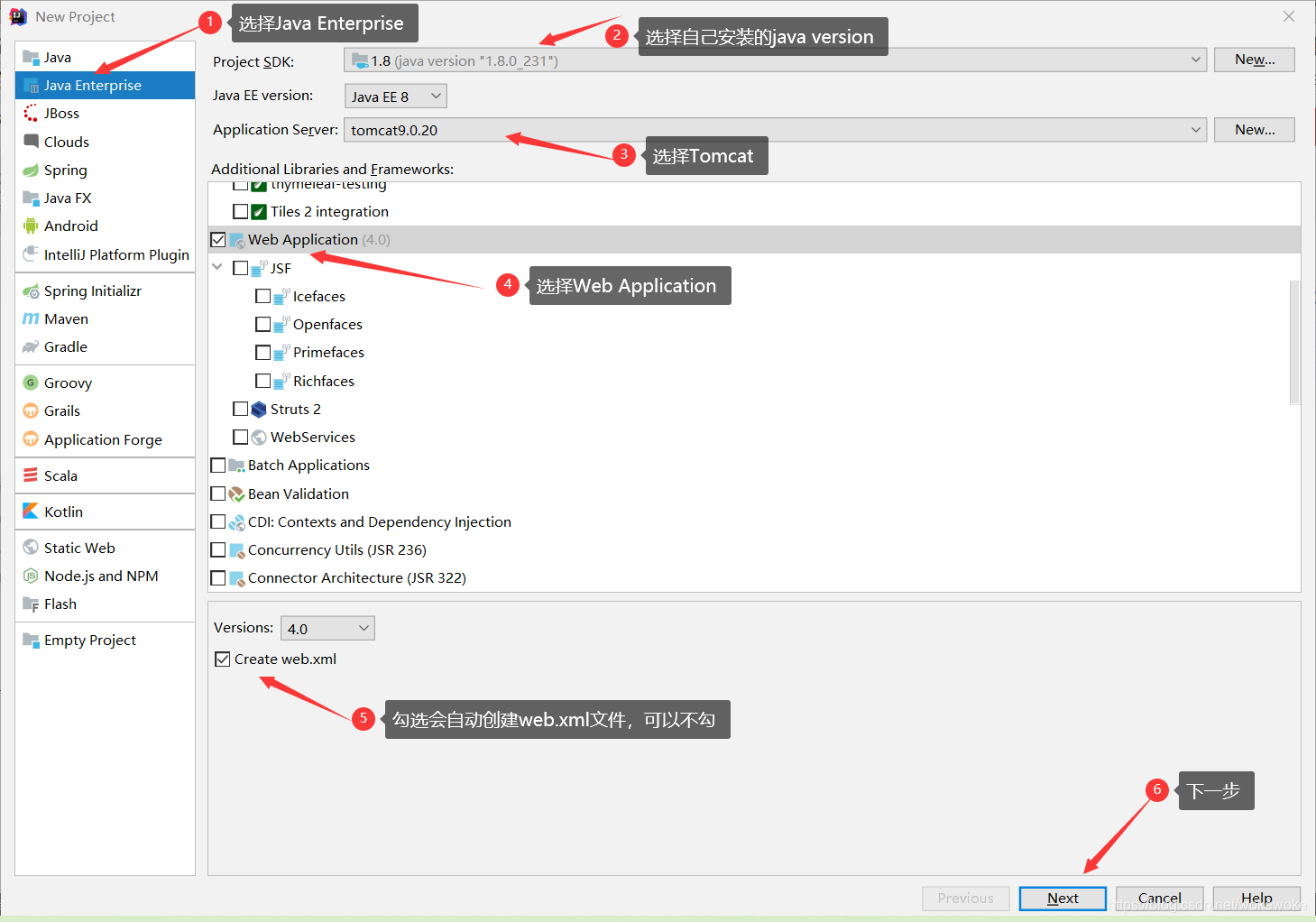Select the Flash icon

pyautogui.click(x=31, y=604)
